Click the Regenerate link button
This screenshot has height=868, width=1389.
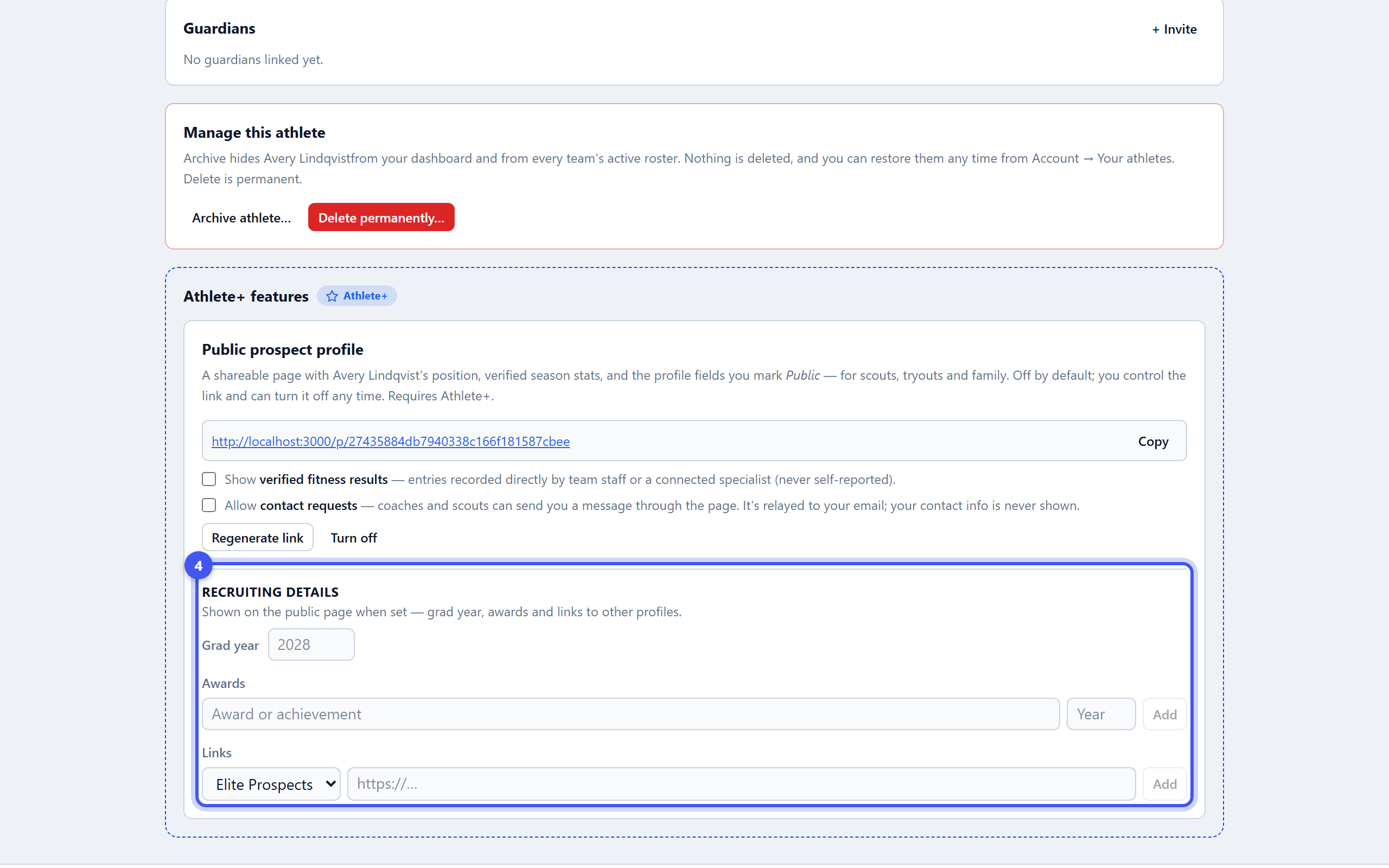coord(257,537)
